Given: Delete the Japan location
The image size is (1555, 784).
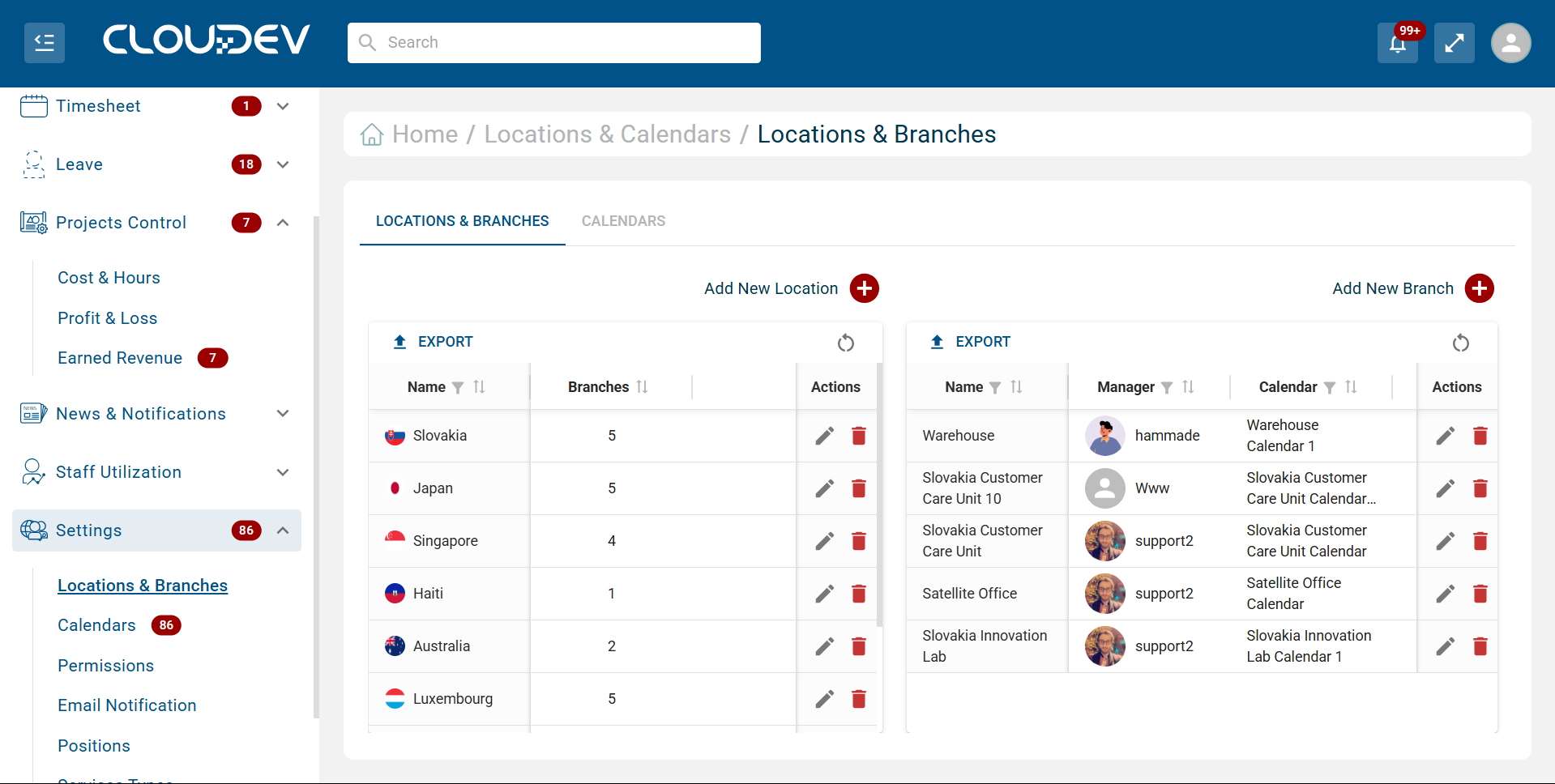Looking at the screenshot, I should [x=859, y=488].
